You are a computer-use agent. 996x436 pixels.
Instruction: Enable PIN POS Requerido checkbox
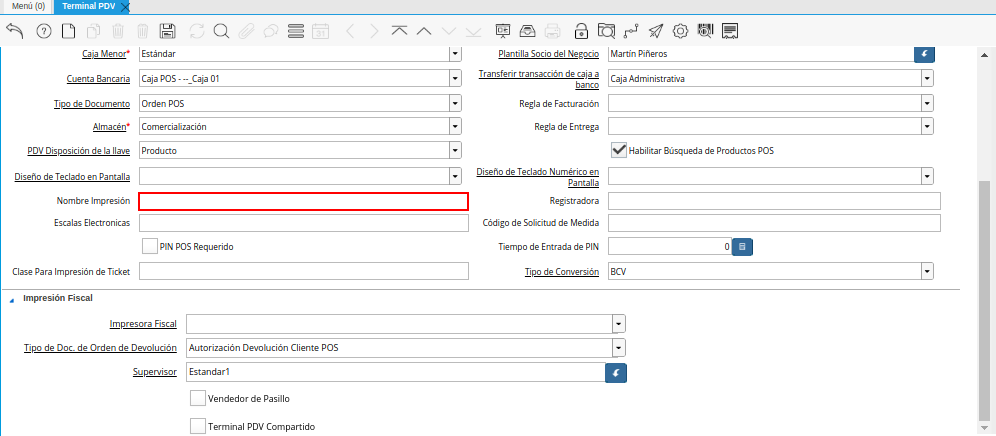(150, 247)
